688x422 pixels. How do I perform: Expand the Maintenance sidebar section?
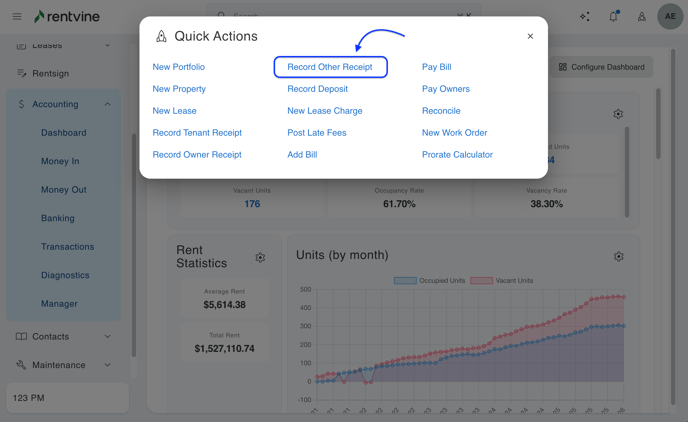(x=107, y=365)
